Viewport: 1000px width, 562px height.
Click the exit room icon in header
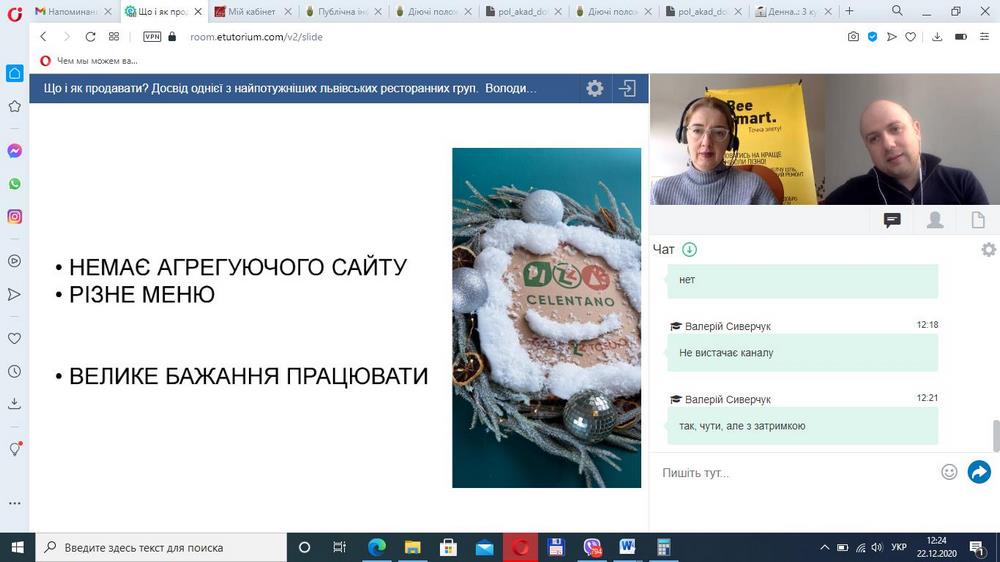627,88
